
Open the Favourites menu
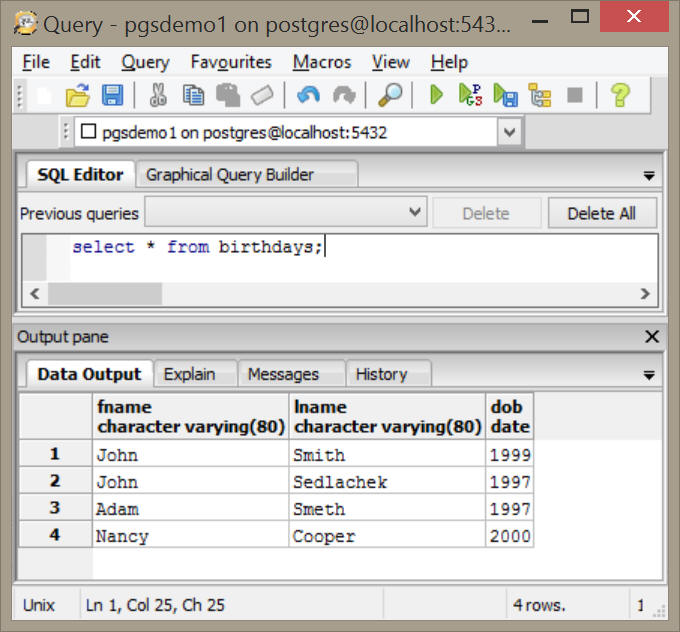tap(231, 62)
